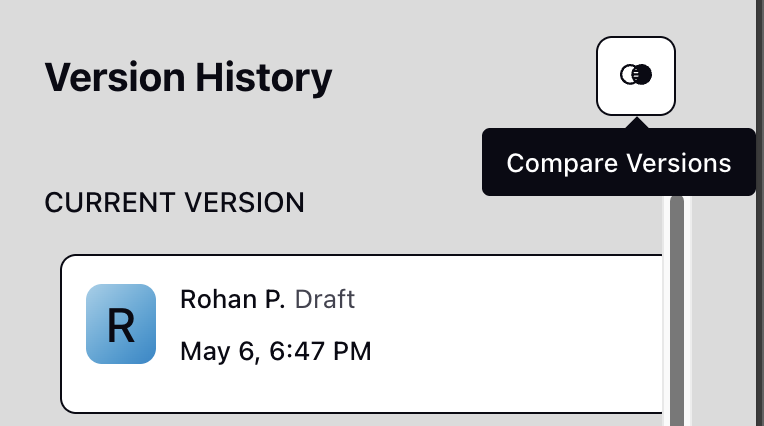The height and width of the screenshot is (426, 764).
Task: Click empty space inside the version card
Action: 512,334
